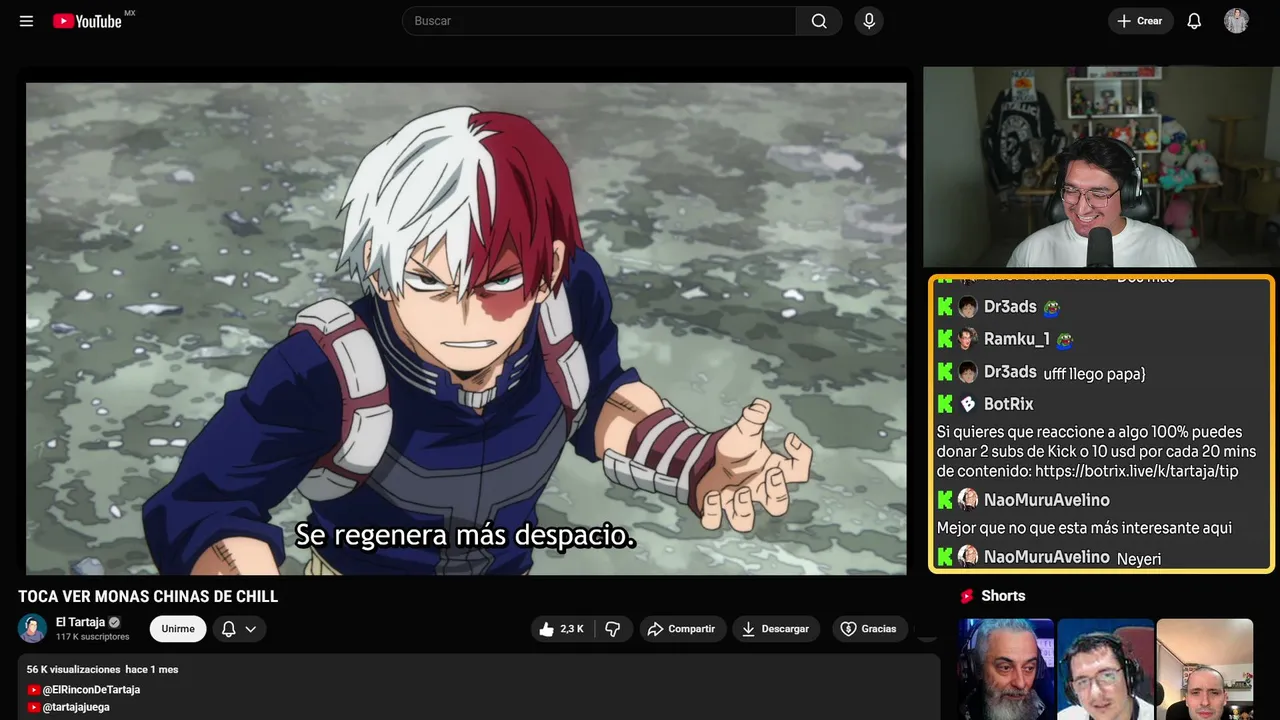The height and width of the screenshot is (720, 1280).
Task: Click the title 'TOCA VER MONAS CHINAS DE CHILL'
Action: pyautogui.click(x=148, y=597)
